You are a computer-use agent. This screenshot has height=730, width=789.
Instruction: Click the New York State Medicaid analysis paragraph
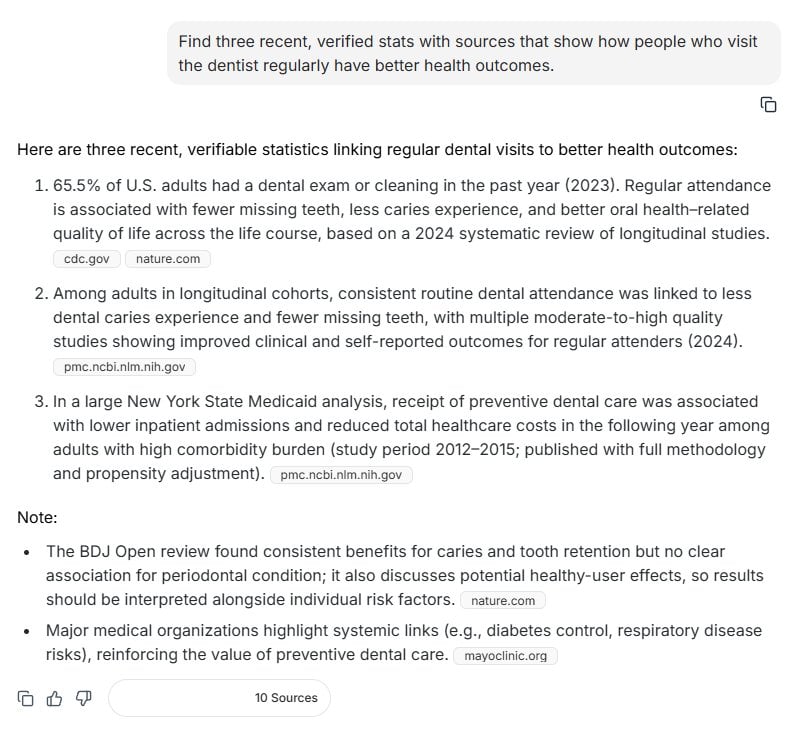[x=411, y=437]
